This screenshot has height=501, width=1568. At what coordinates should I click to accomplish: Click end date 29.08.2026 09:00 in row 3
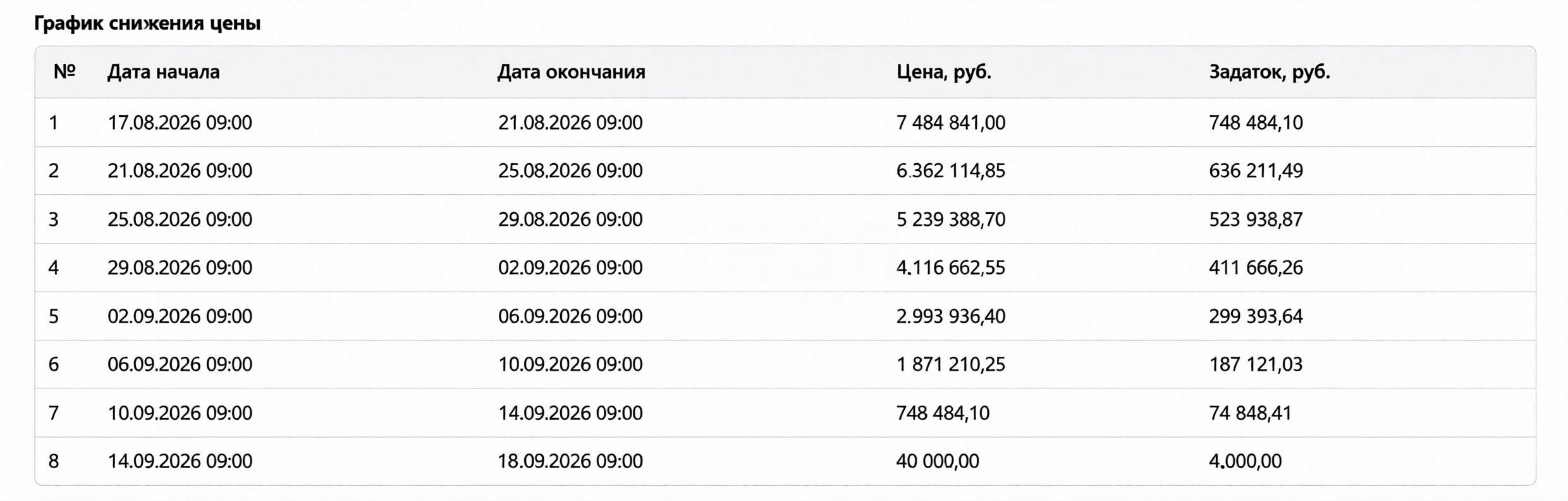[x=570, y=219]
